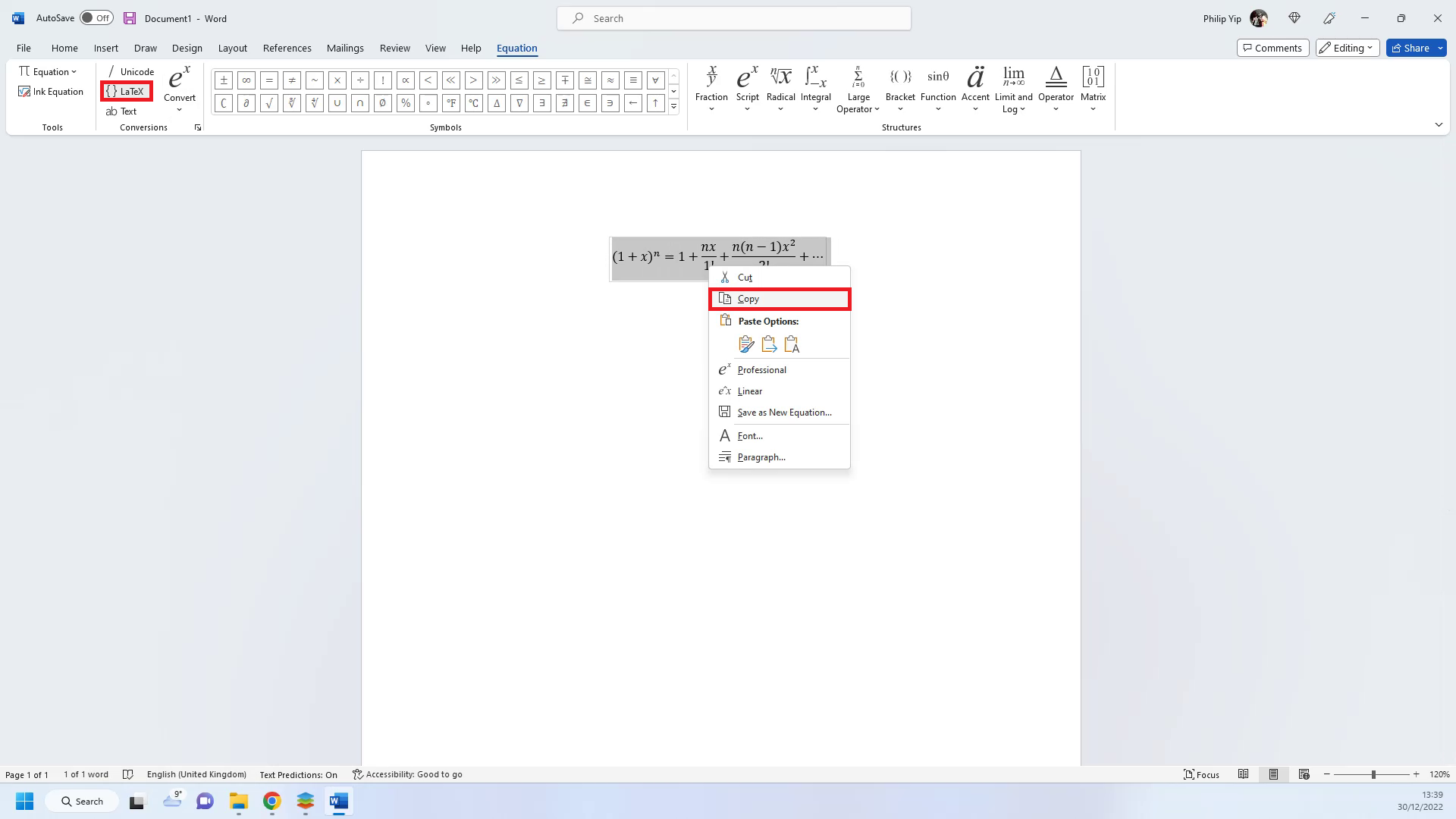The image size is (1456, 819).
Task: Select Unicode conversion format
Action: pyautogui.click(x=130, y=71)
